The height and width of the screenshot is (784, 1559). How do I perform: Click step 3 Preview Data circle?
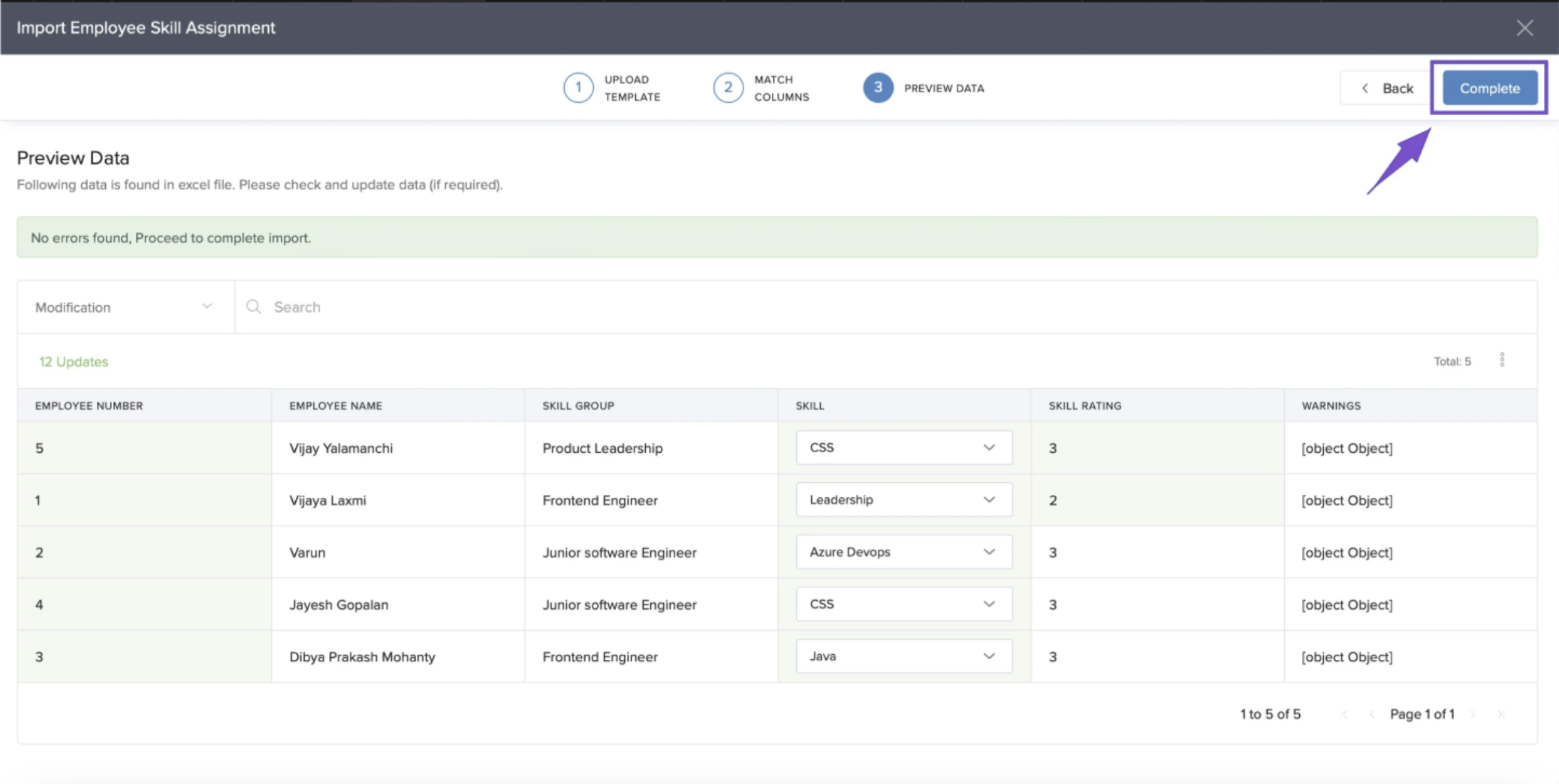click(x=877, y=88)
